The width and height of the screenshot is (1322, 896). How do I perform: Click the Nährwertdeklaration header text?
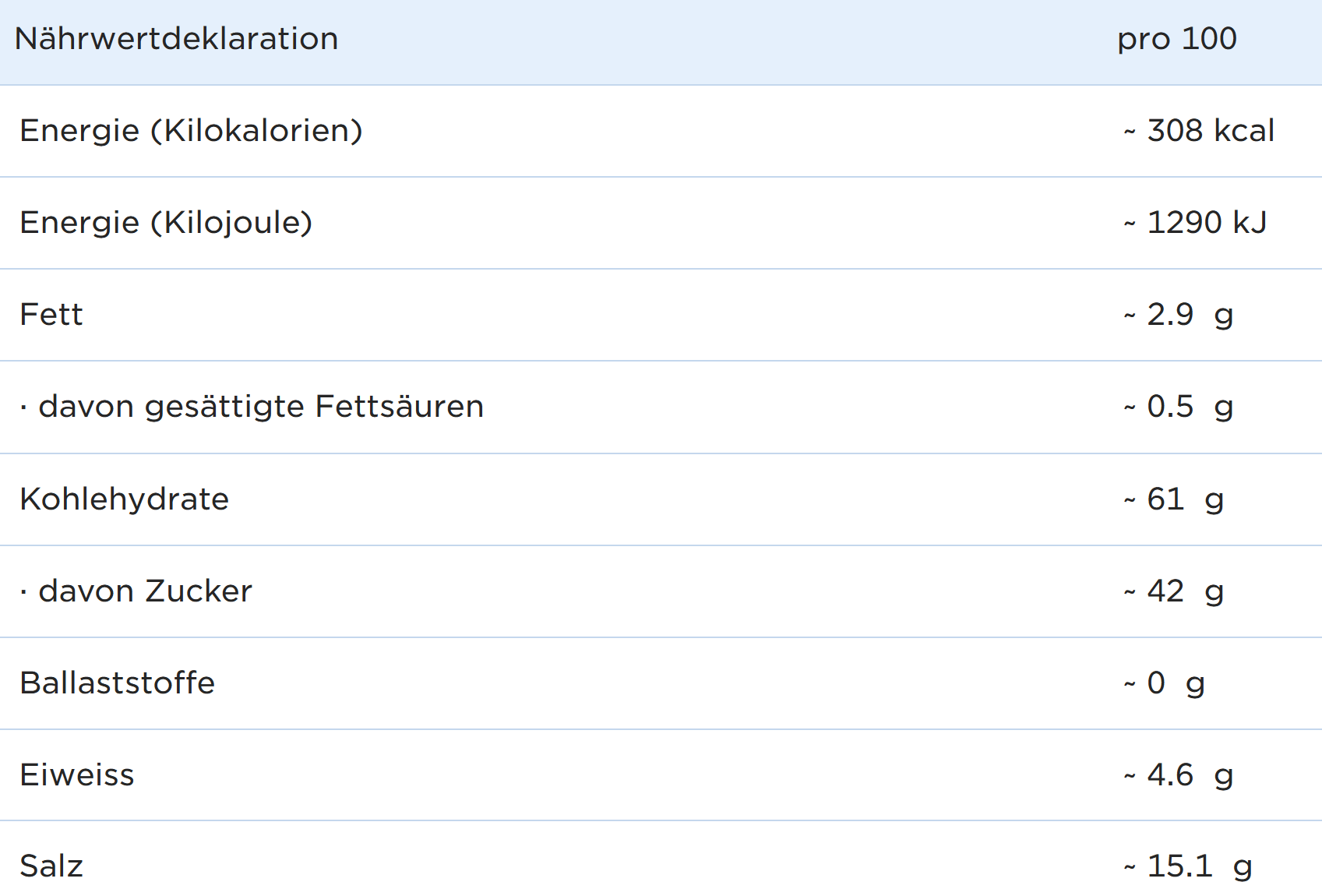tap(177, 39)
